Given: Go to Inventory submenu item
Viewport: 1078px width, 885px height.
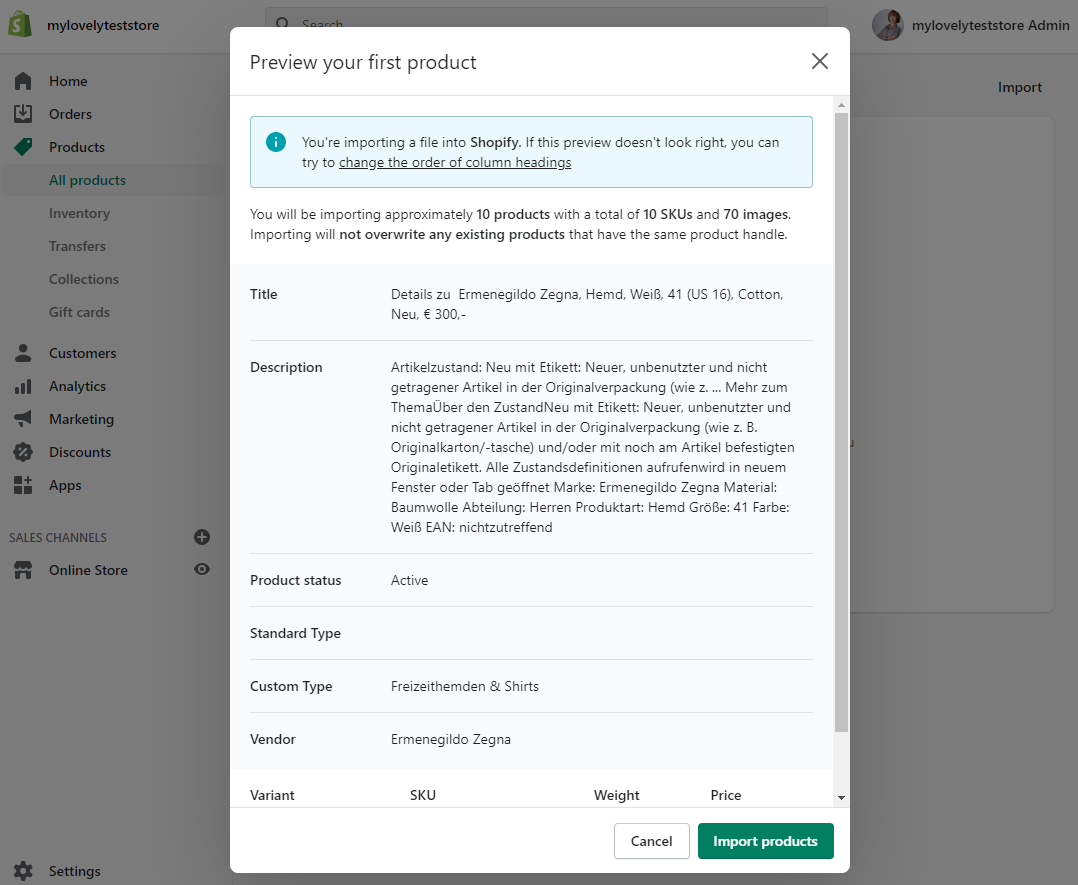Looking at the screenshot, I should click(x=79, y=213).
